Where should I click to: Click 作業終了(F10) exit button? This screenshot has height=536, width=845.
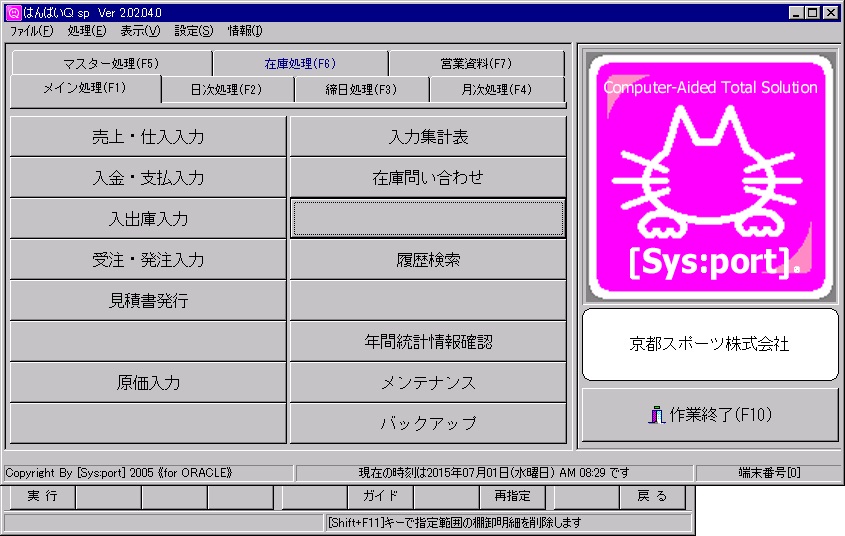tap(710, 415)
